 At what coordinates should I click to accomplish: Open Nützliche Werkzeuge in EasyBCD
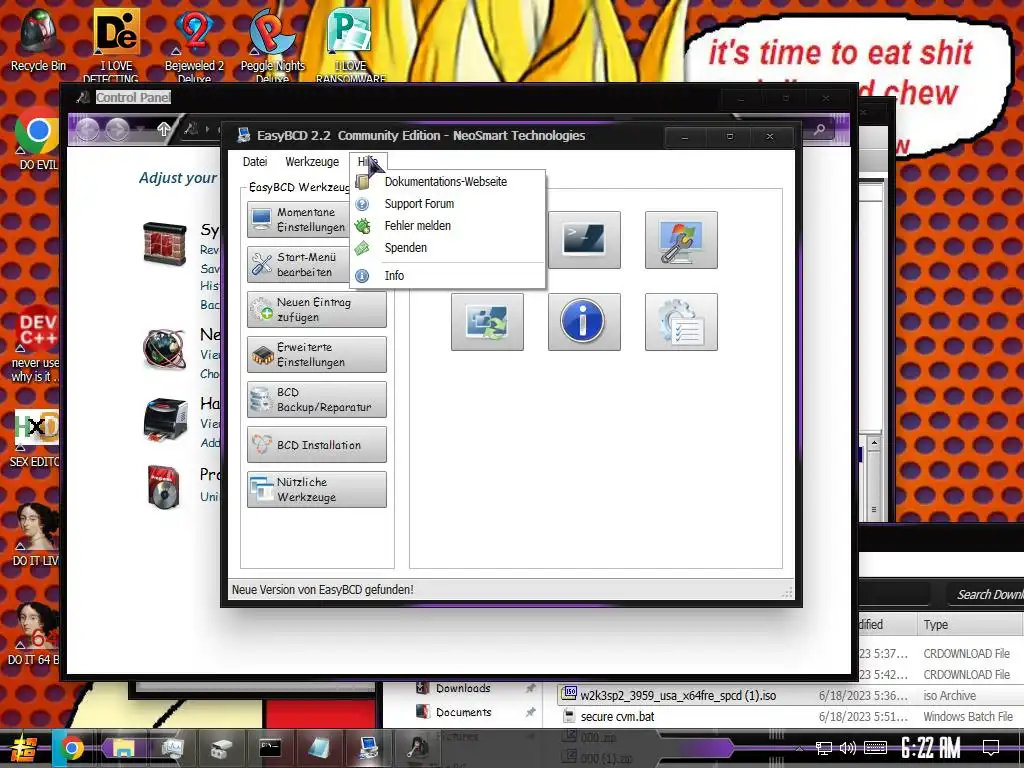coord(317,490)
